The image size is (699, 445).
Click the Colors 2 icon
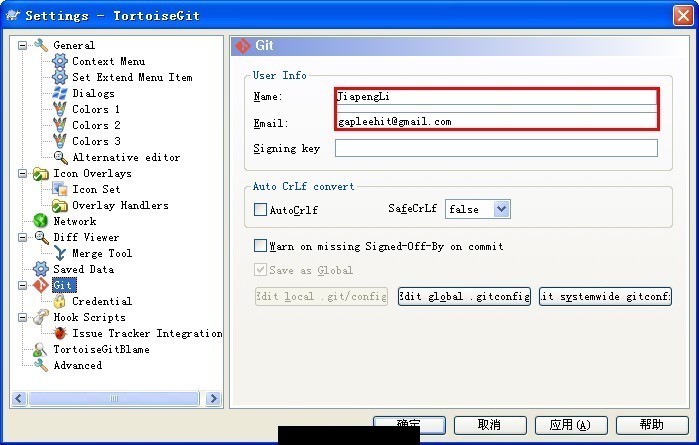[x=60, y=125]
